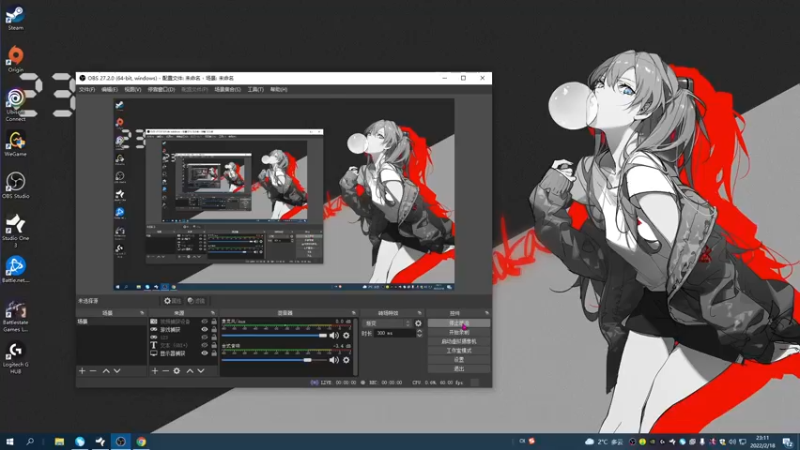Open WeGame desktop icon
The image size is (800, 450).
tap(15, 144)
